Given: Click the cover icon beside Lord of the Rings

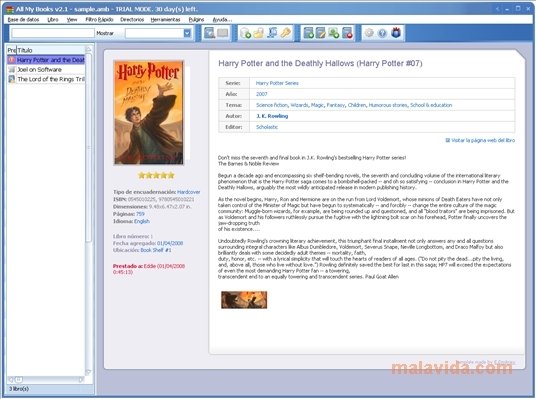Looking at the screenshot, I should tap(12, 79).
